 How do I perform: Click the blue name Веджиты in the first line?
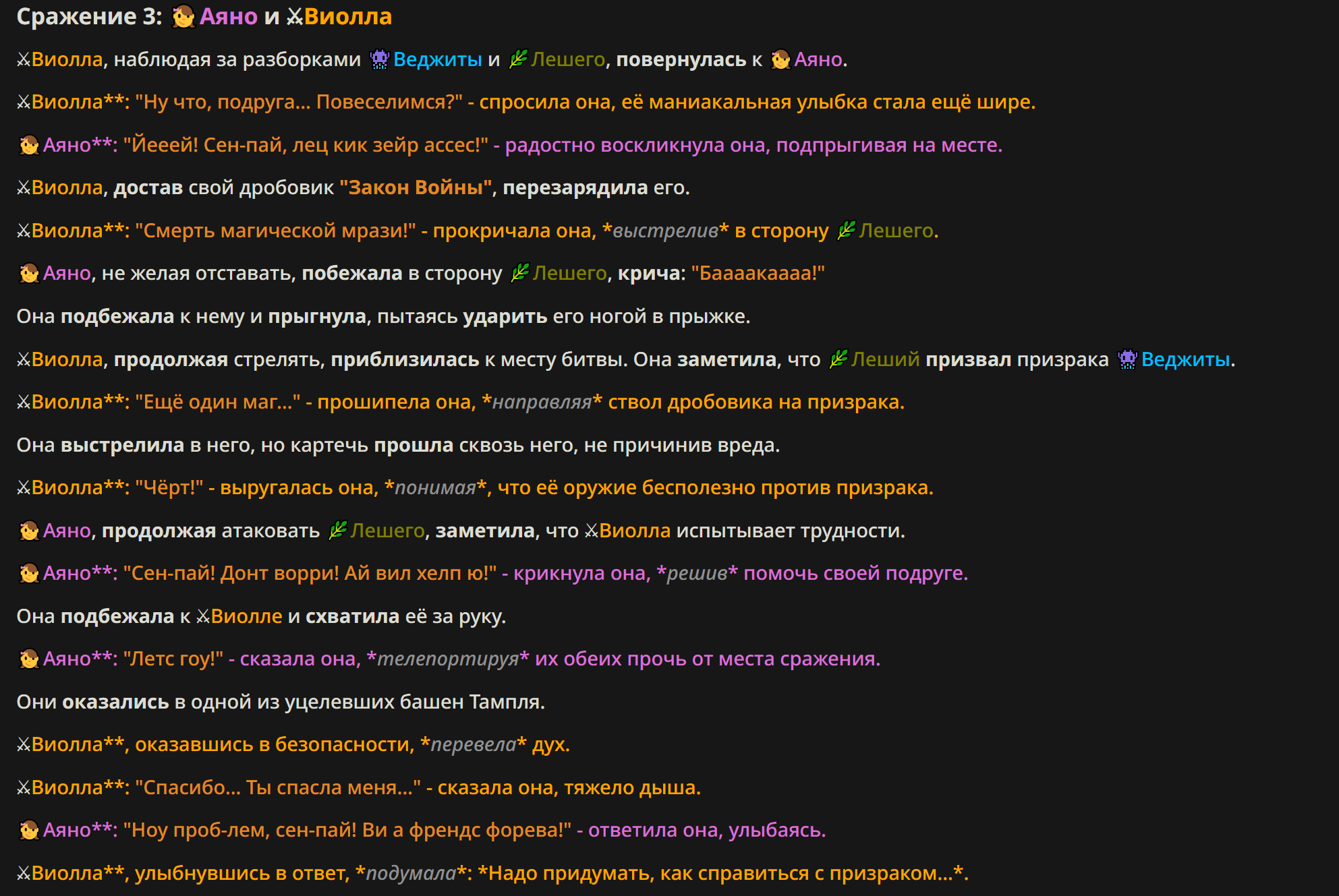(x=438, y=59)
